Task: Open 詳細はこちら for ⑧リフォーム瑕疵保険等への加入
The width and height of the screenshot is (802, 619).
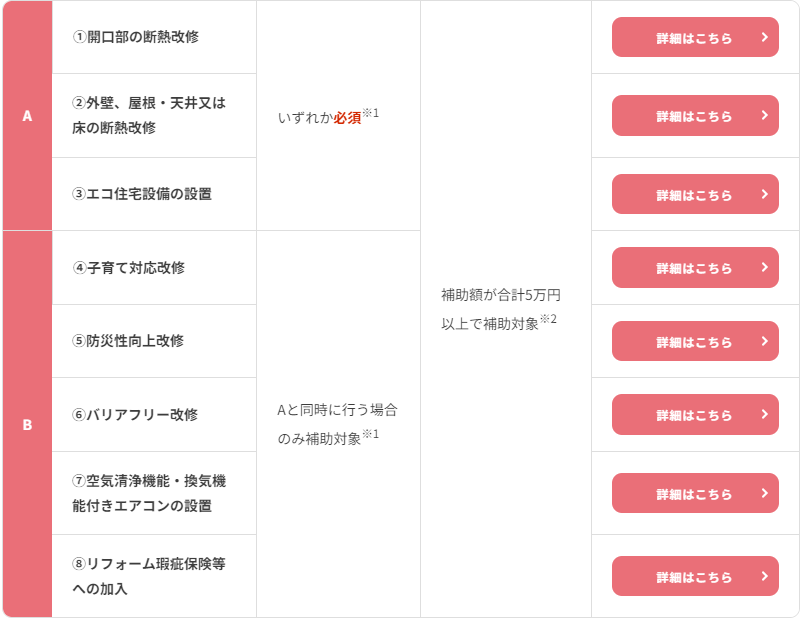Action: tap(695, 576)
